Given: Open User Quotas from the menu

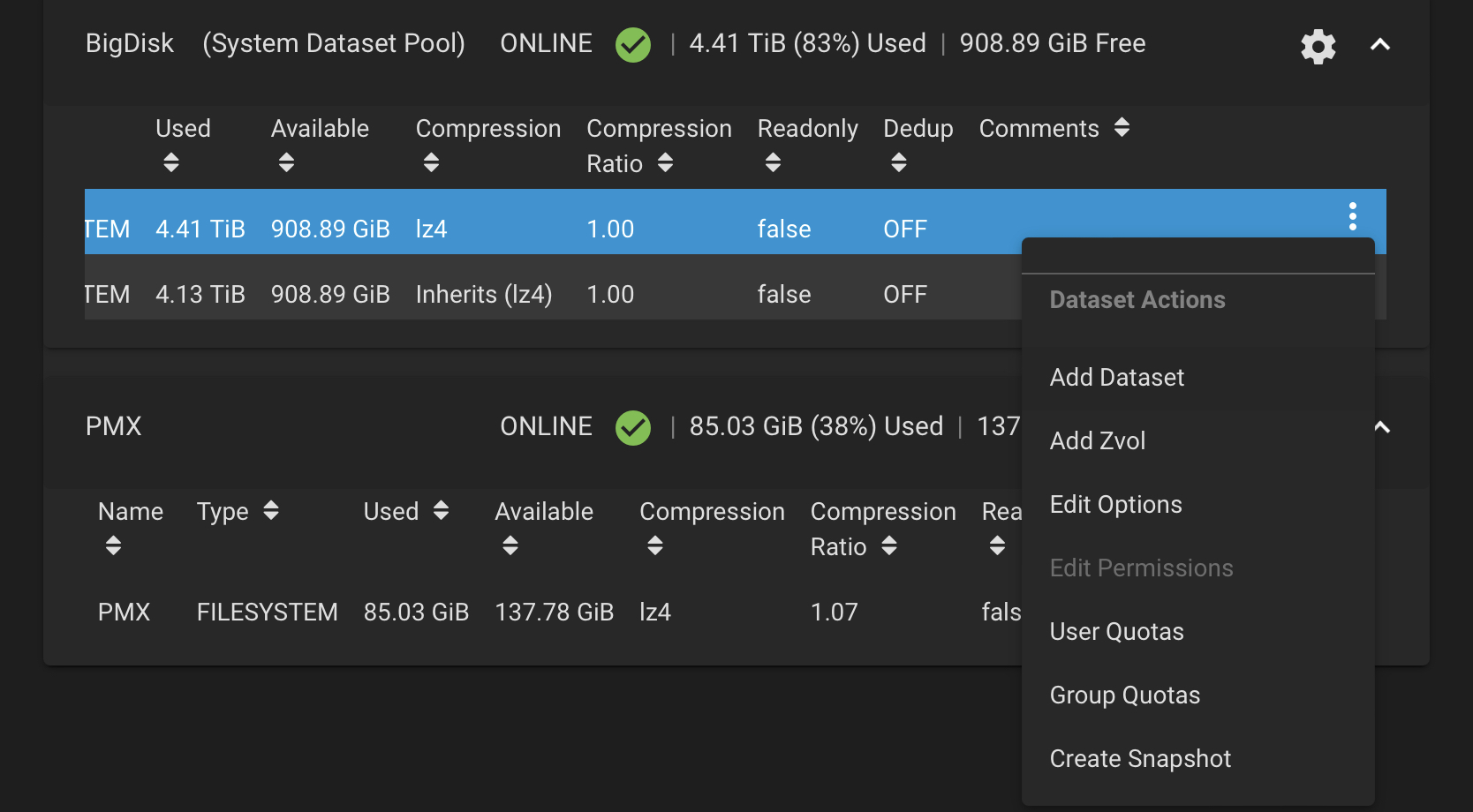Looking at the screenshot, I should click(1198, 632).
